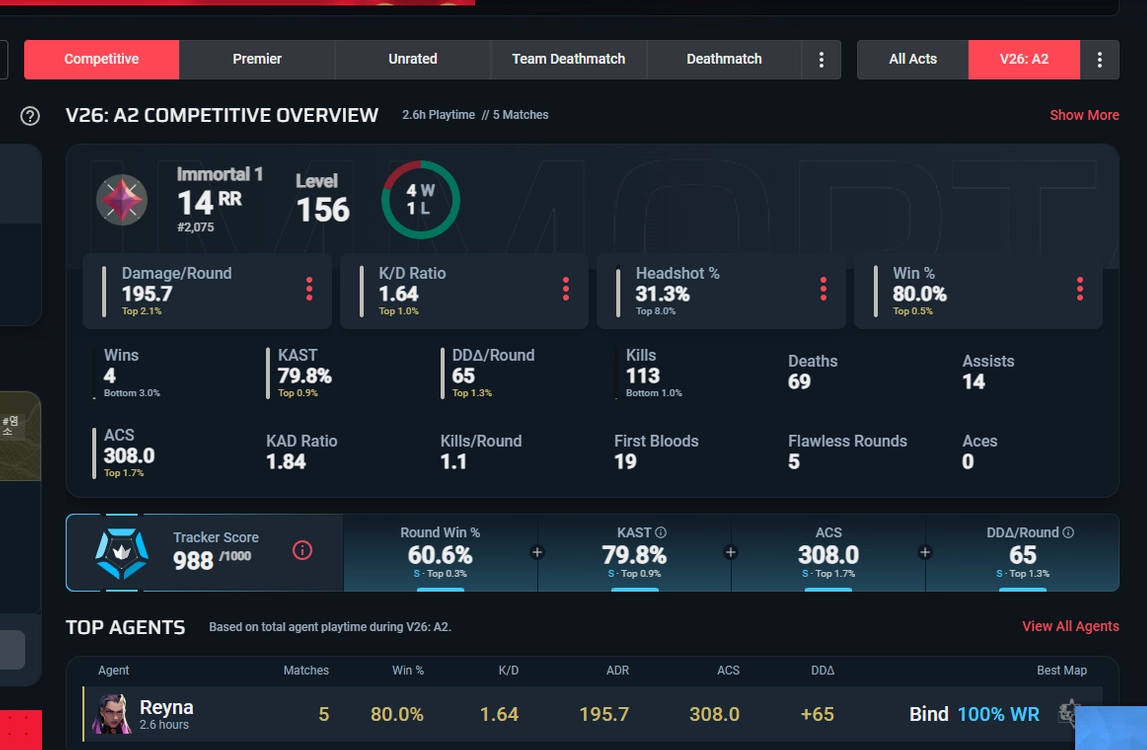Screen dimensions: 1147x750
Task: Switch to the Unrated tab
Action: click(413, 59)
